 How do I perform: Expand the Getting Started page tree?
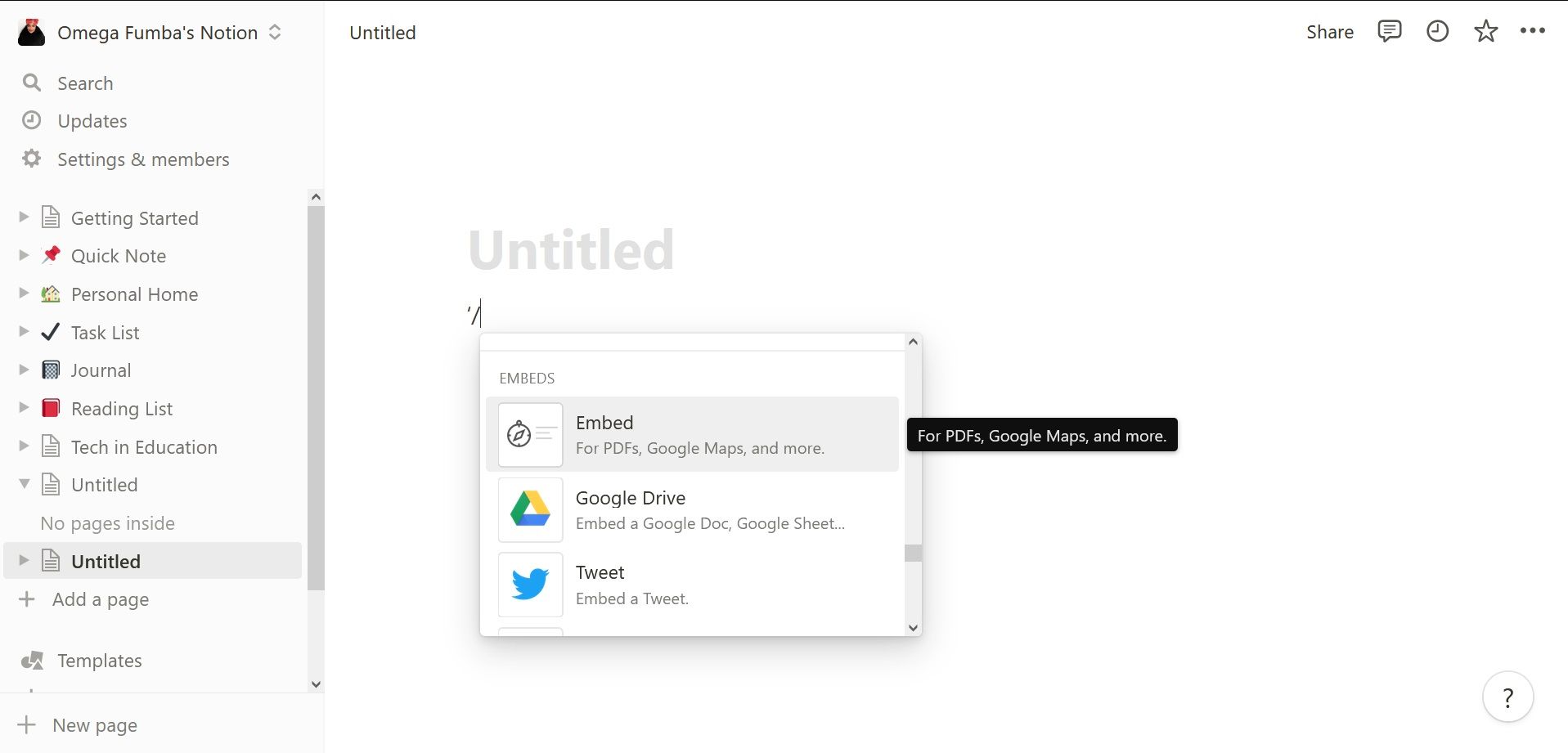point(24,217)
